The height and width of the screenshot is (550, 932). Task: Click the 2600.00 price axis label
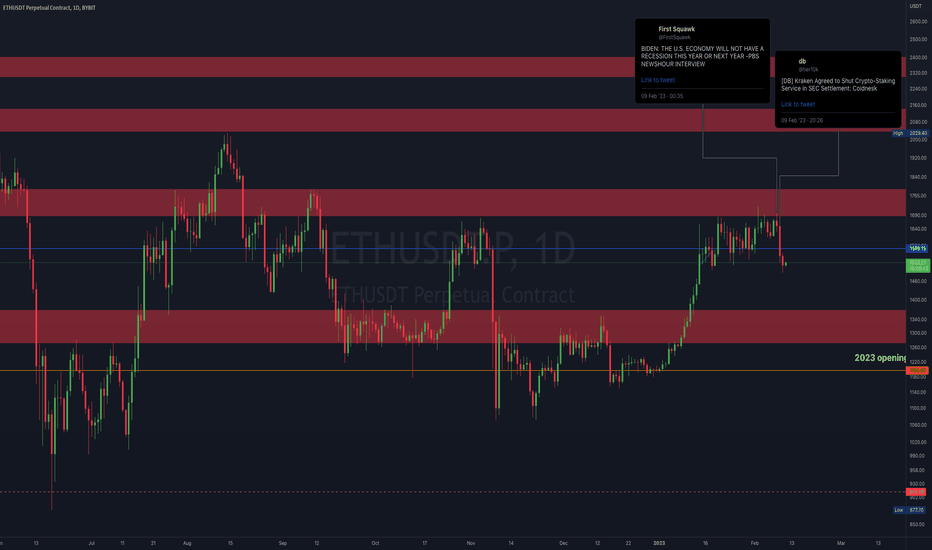(918, 21)
